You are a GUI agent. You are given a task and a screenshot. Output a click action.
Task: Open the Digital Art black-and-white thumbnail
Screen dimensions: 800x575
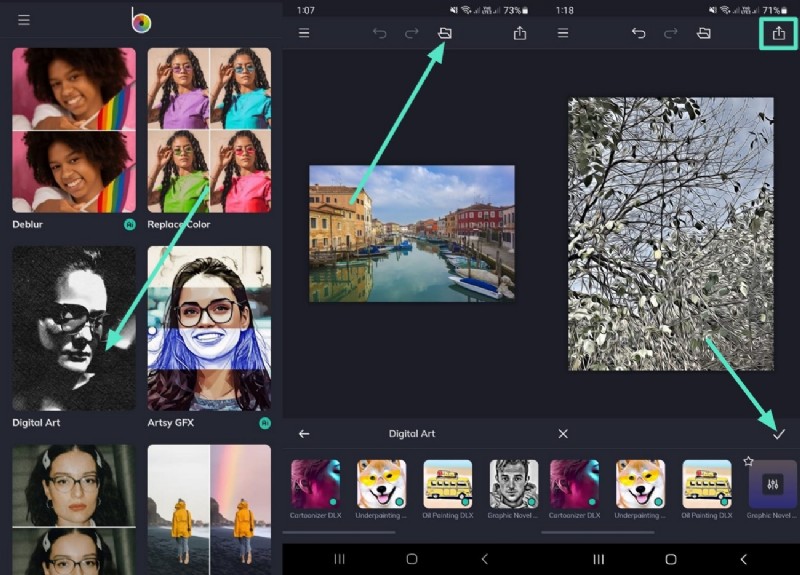(74, 328)
